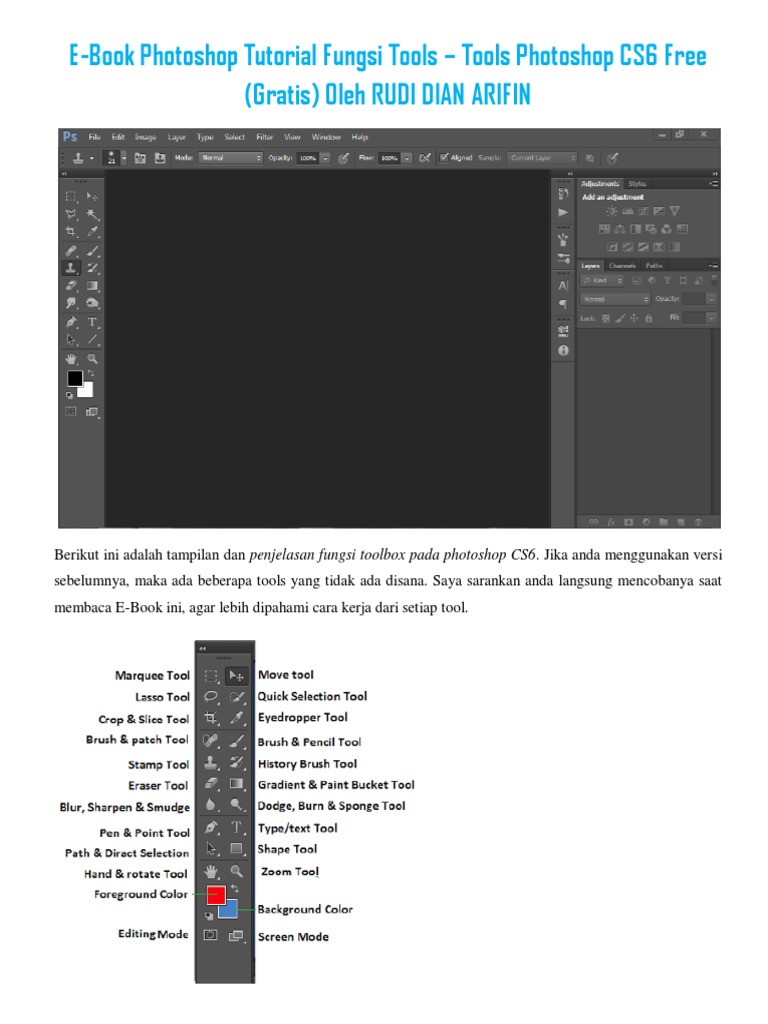Choose the Type T icon in labeled diagram
This screenshot has height=1024, width=768.
pyautogui.click(x=236, y=827)
